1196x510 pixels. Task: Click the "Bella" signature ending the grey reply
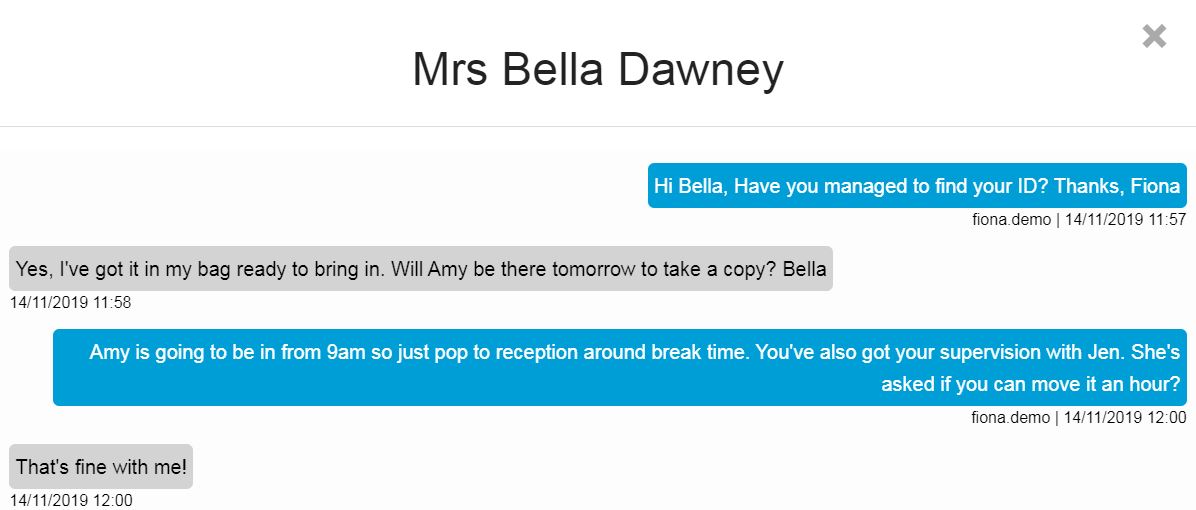coord(804,269)
